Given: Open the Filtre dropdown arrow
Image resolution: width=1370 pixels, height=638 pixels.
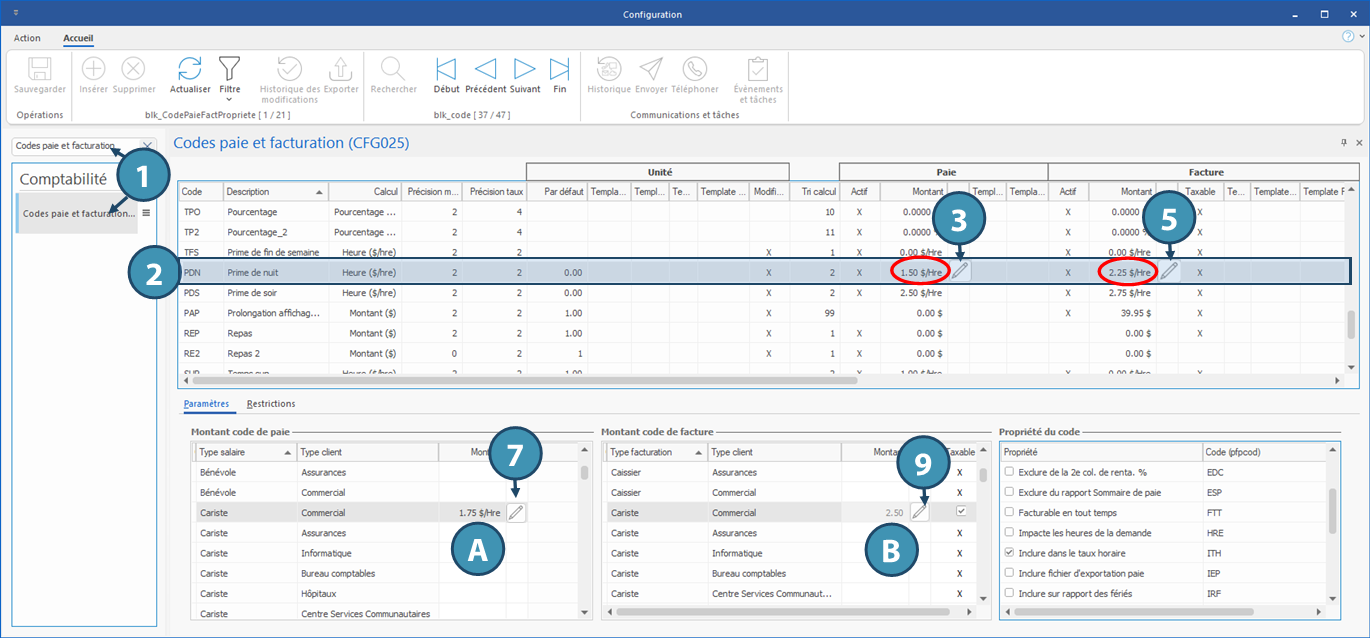Looking at the screenshot, I should coord(229,100).
